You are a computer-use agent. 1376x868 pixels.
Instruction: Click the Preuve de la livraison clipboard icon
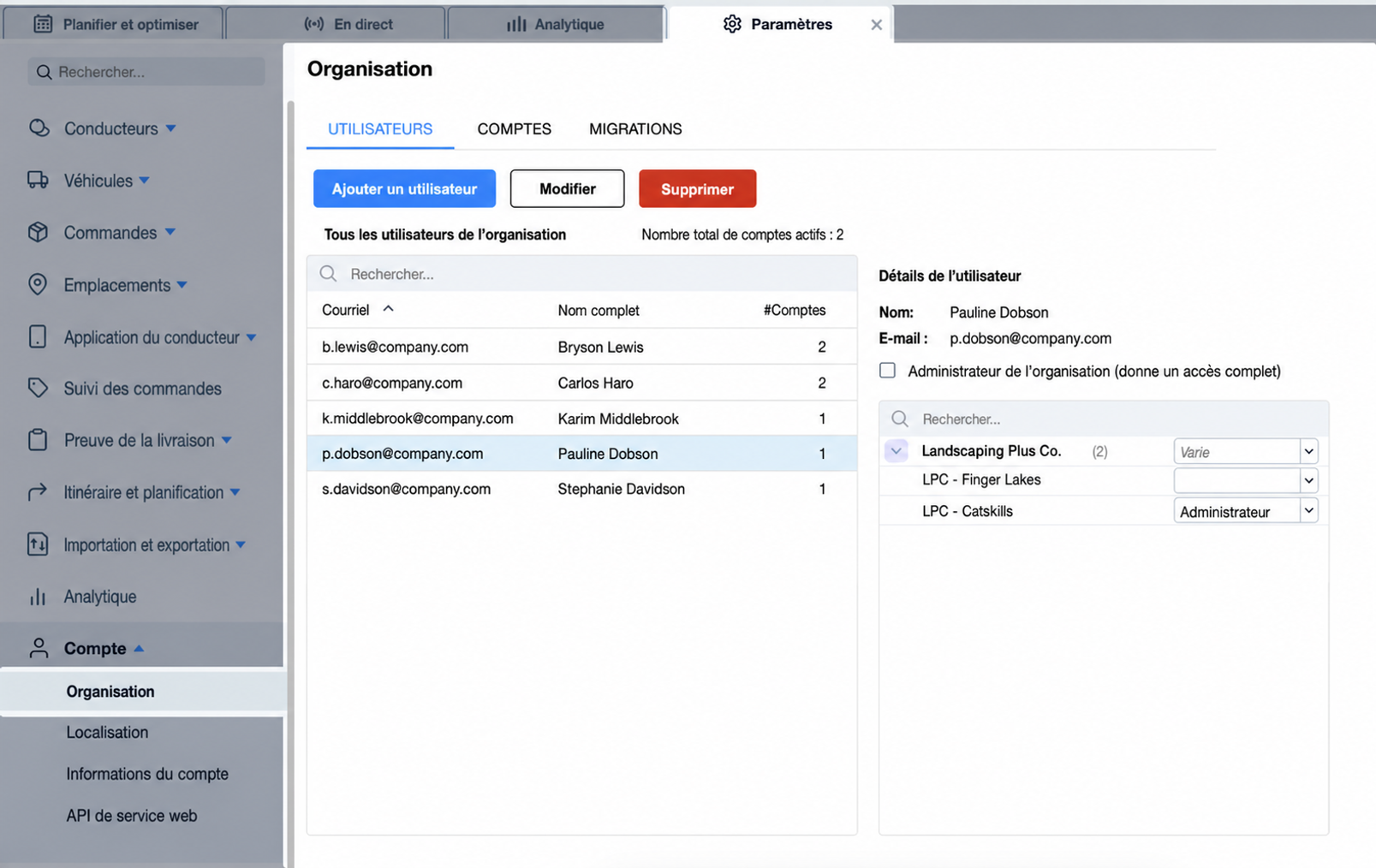click(38, 440)
